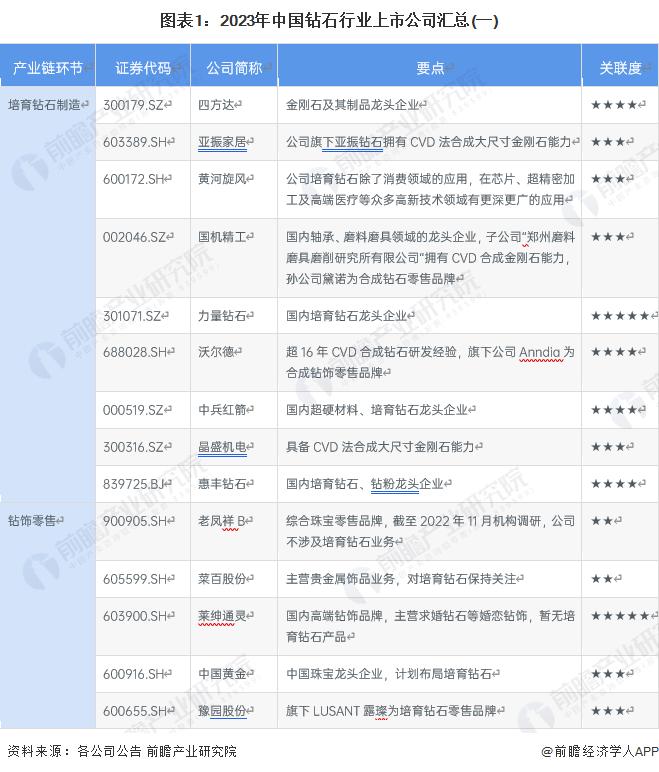Select stock code 002046.SZ
Viewport: 659px width, 772px height.
[134, 237]
